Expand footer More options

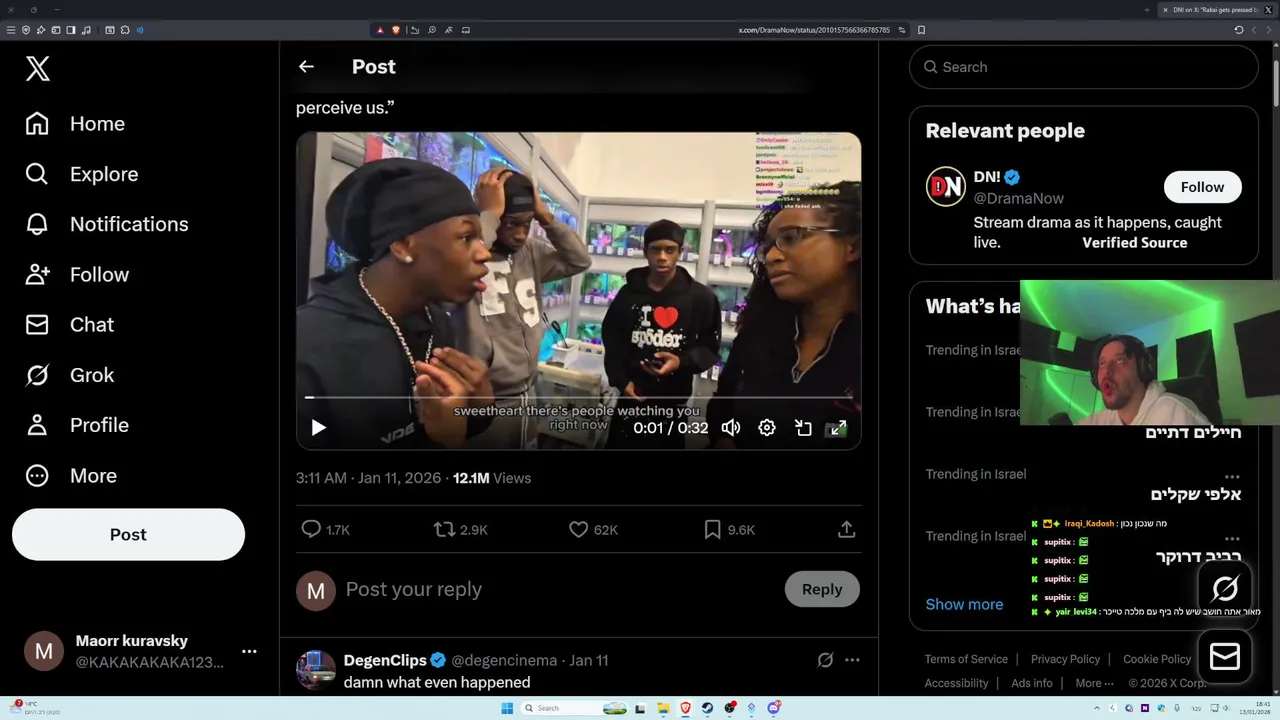point(1095,683)
